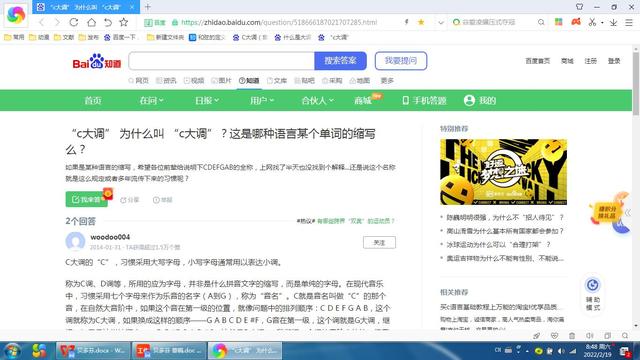
Task: Click the blue '搜索答案' button
Action: tap(340, 61)
